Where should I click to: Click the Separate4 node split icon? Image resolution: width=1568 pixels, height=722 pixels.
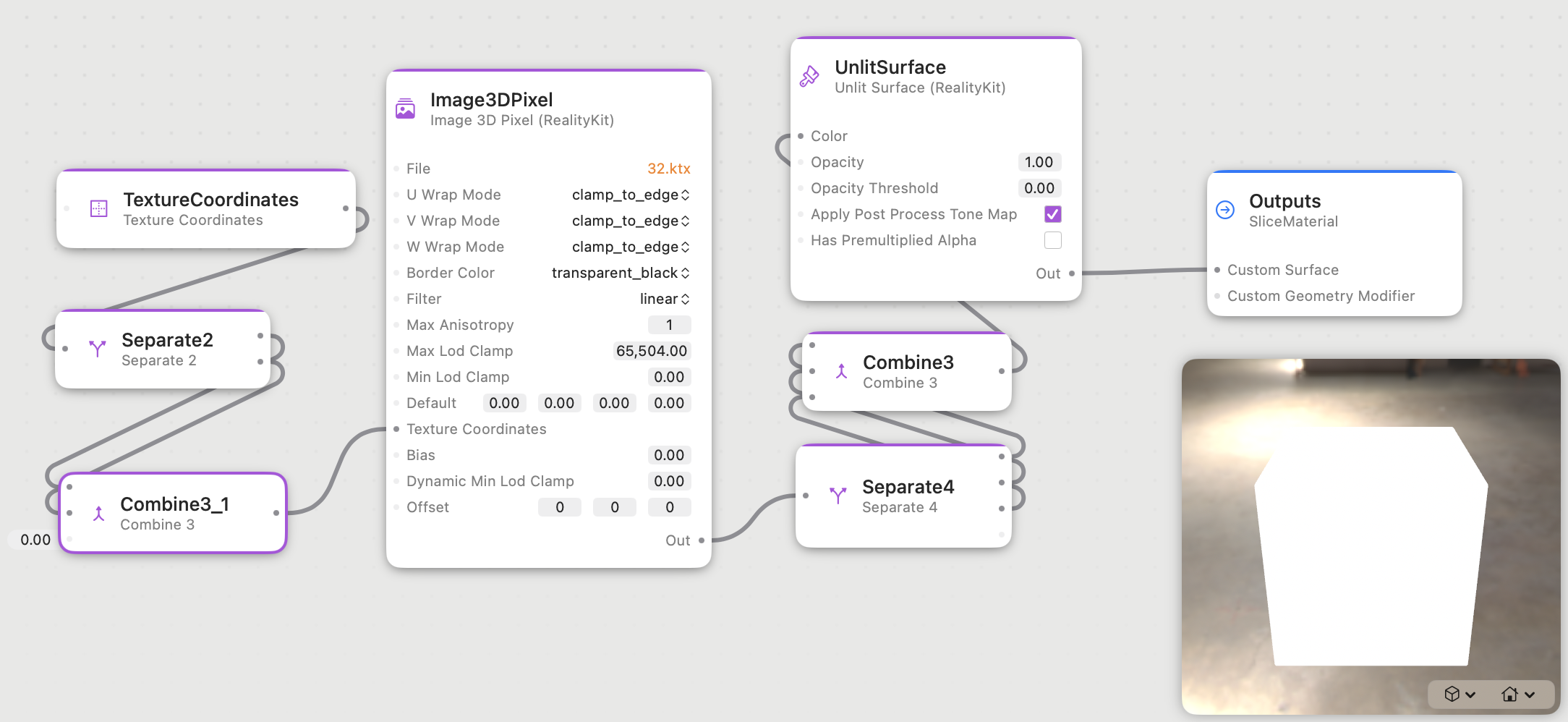point(838,496)
